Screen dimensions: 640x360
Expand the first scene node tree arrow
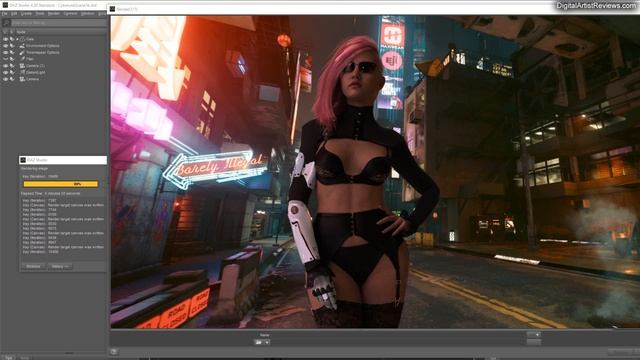click(17, 39)
